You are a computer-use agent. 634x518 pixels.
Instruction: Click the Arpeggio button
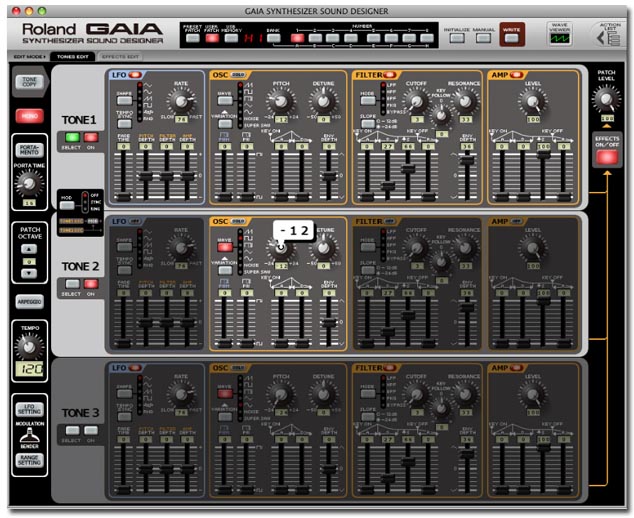(30, 302)
